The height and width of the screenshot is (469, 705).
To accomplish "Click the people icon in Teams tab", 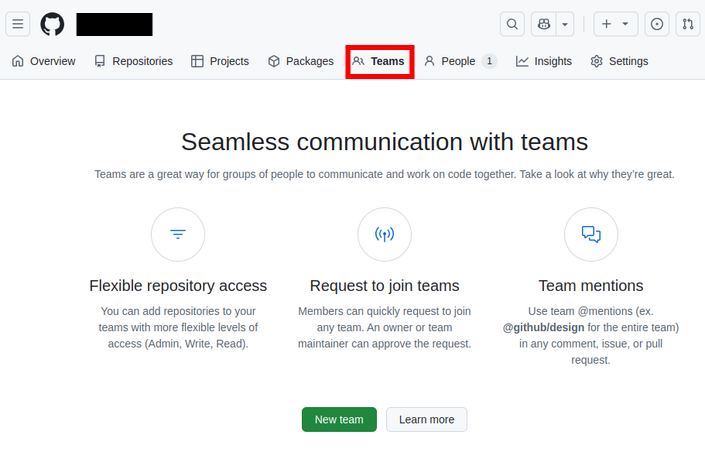I will pyautogui.click(x=358, y=61).
